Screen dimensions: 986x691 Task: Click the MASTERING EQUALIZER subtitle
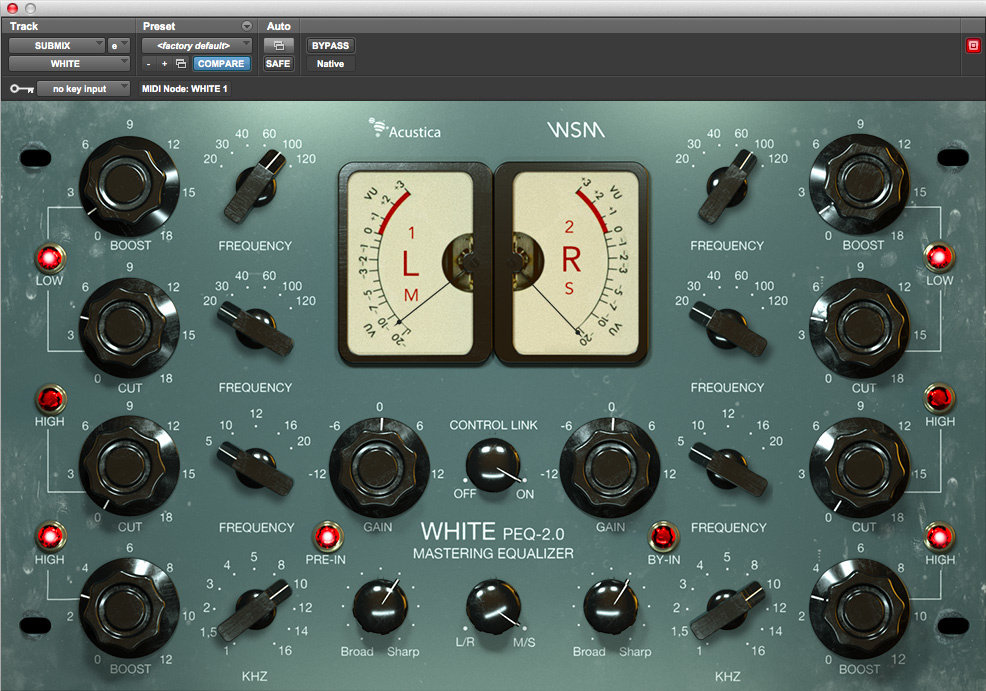click(x=493, y=553)
